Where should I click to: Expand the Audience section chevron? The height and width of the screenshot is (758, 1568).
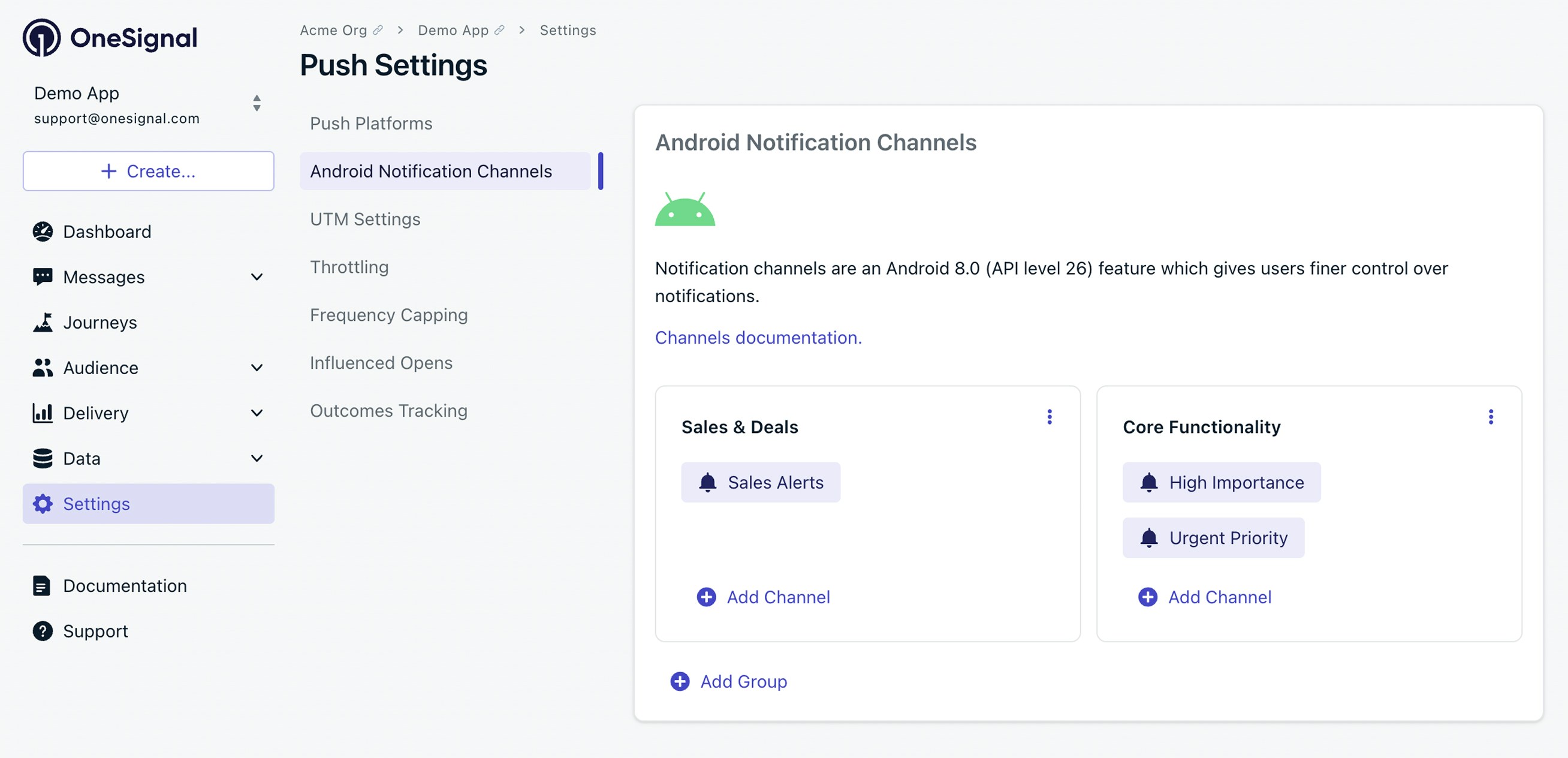click(x=257, y=368)
